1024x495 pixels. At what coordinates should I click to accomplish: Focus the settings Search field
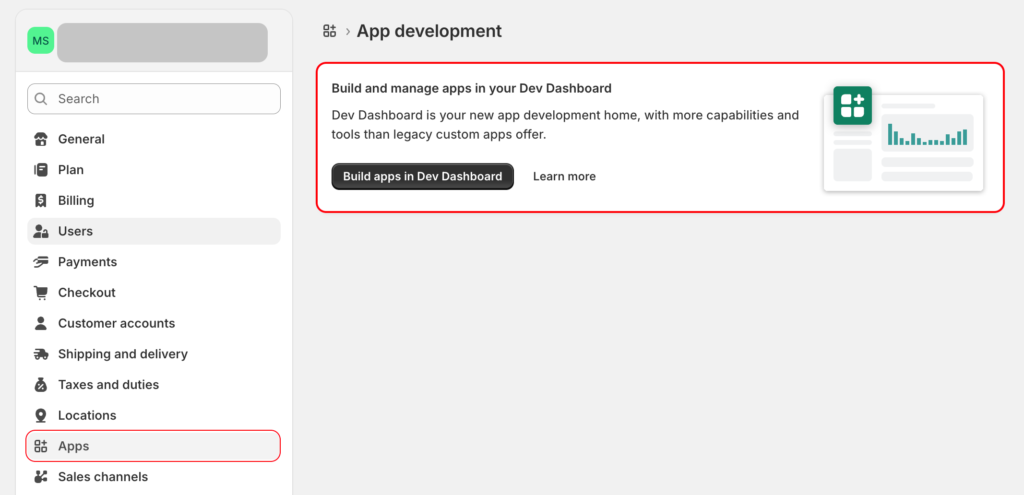pyautogui.click(x=154, y=99)
